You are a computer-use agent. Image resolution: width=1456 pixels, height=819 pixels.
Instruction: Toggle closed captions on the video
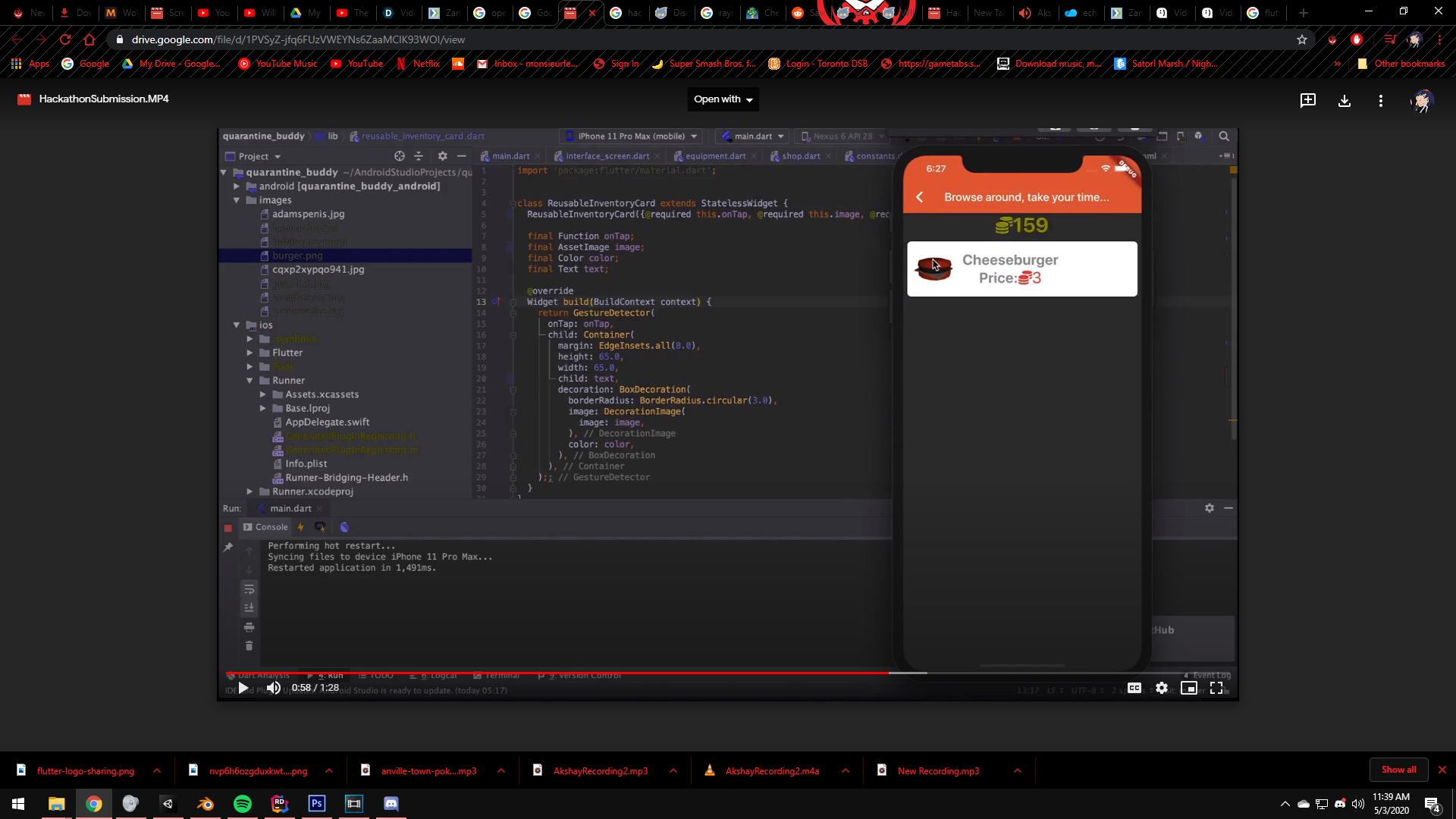coord(1134,688)
